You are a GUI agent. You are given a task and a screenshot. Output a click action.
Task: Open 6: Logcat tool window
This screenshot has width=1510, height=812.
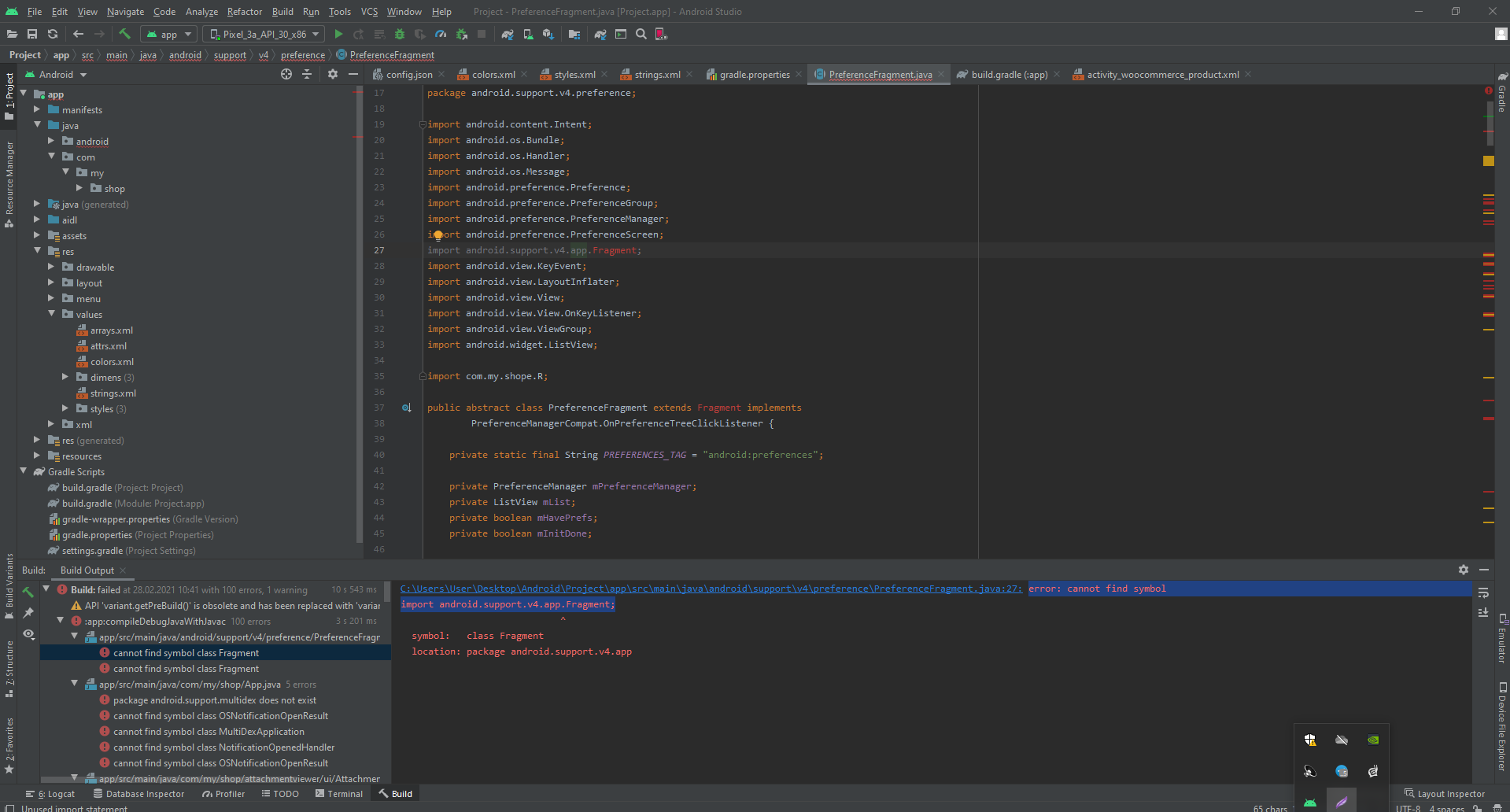[50, 794]
